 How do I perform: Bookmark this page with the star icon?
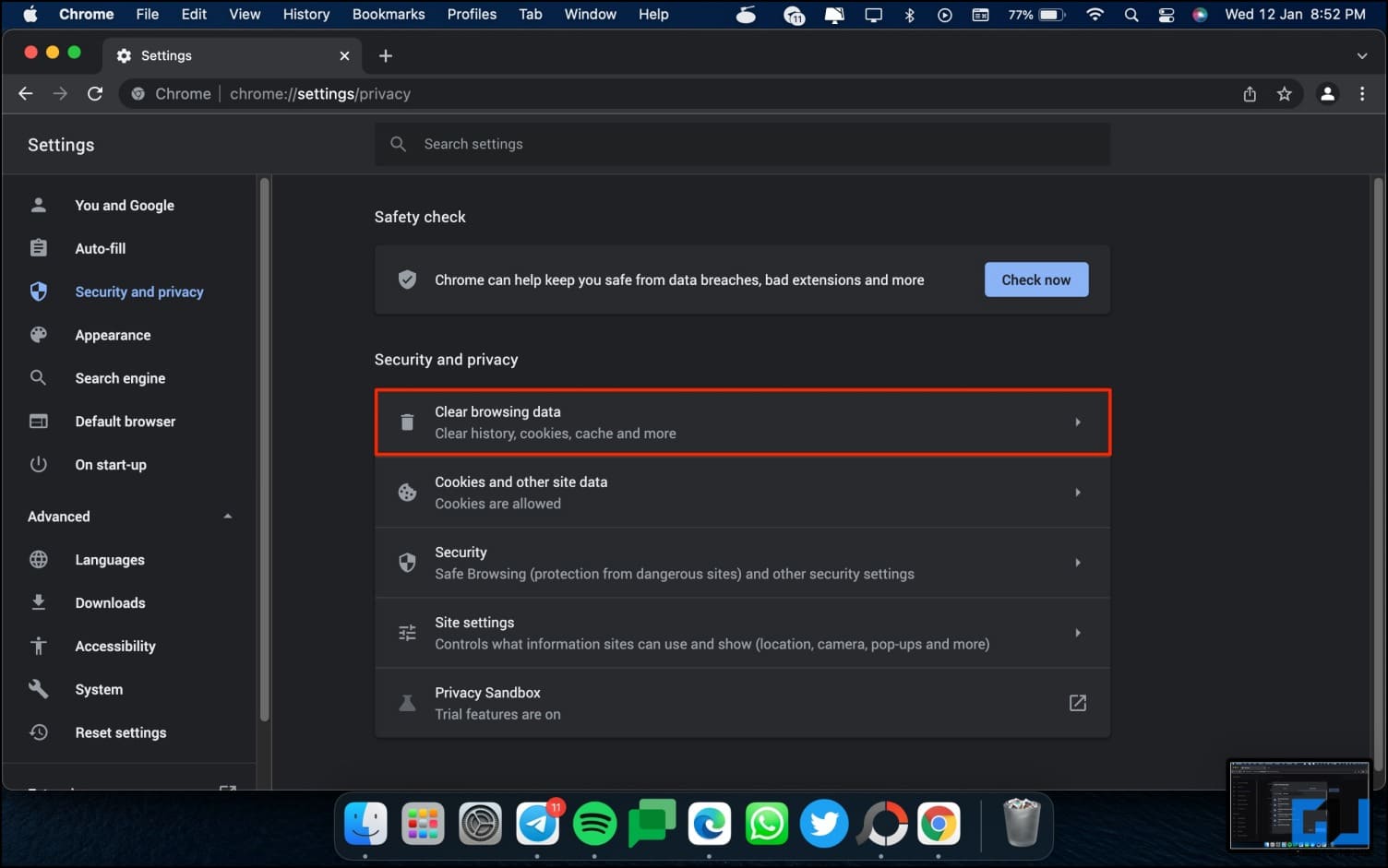click(1284, 93)
